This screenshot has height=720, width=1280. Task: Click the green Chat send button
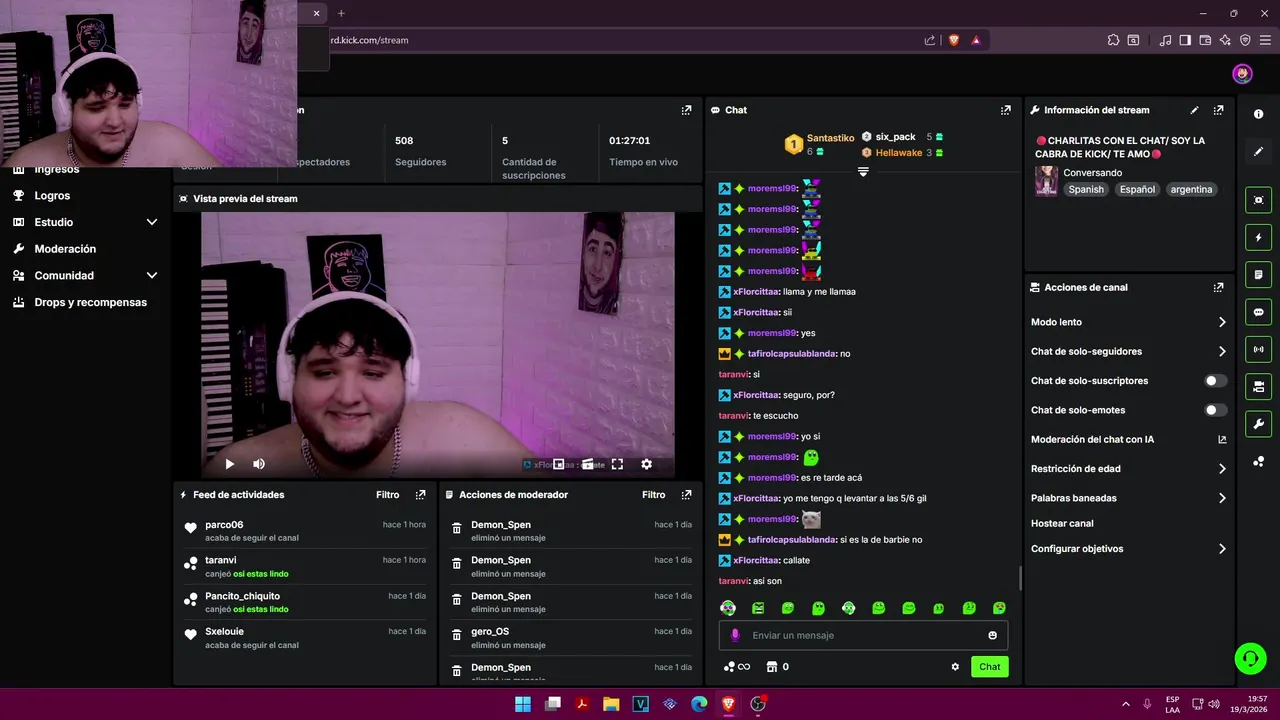989,667
